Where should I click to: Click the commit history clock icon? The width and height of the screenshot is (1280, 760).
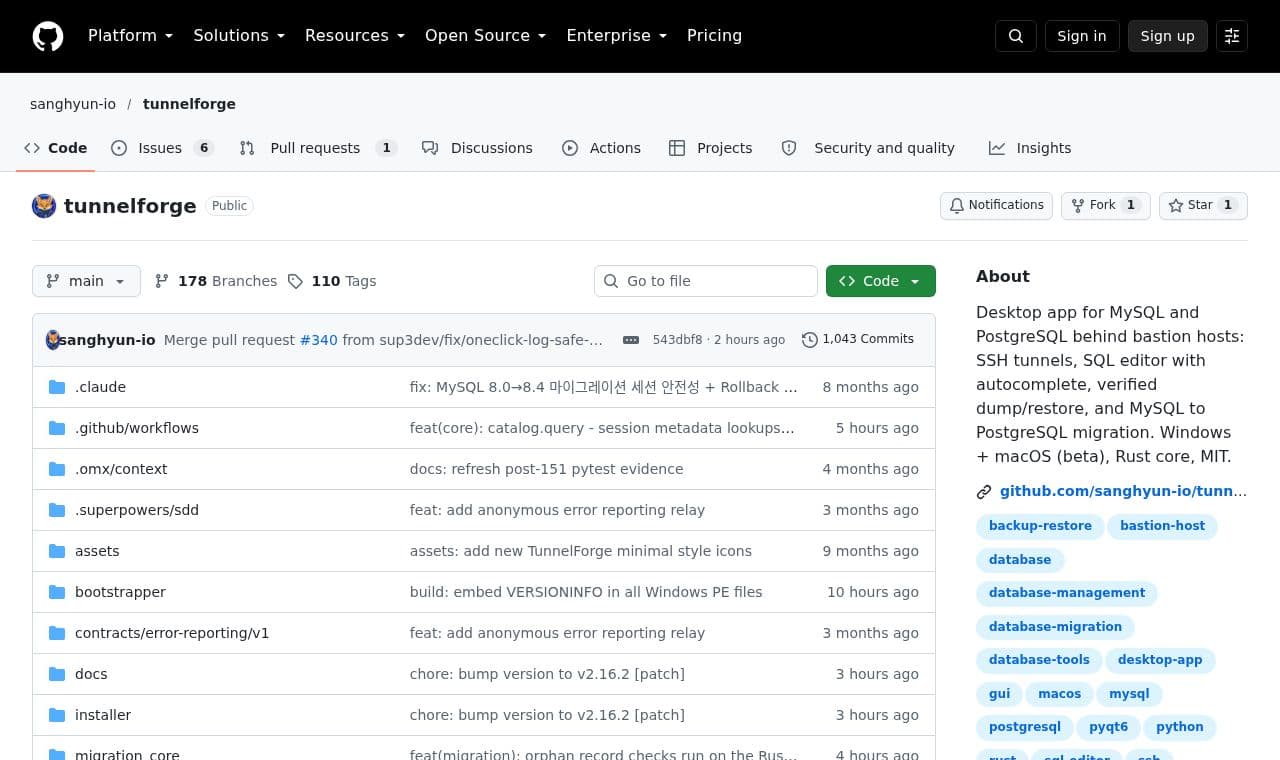tap(810, 340)
